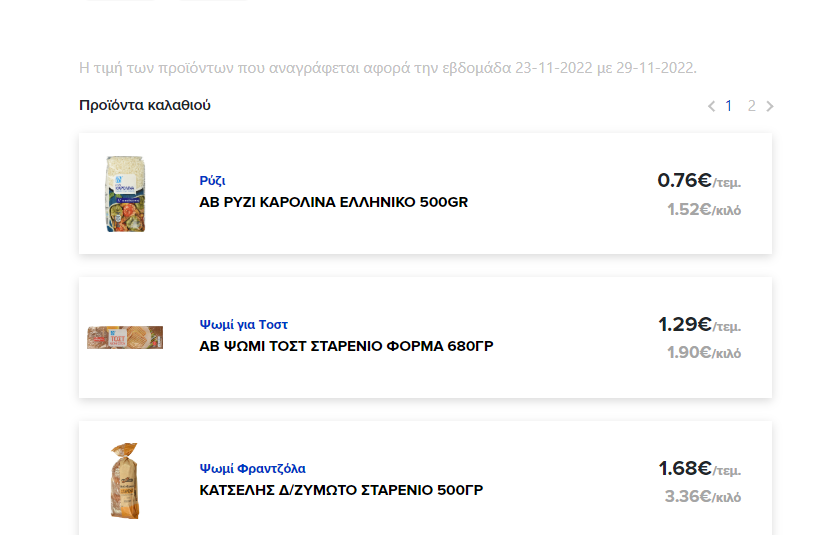Go to the next products page arrow
Image resolution: width=825 pixels, height=540 pixels.
tap(770, 106)
